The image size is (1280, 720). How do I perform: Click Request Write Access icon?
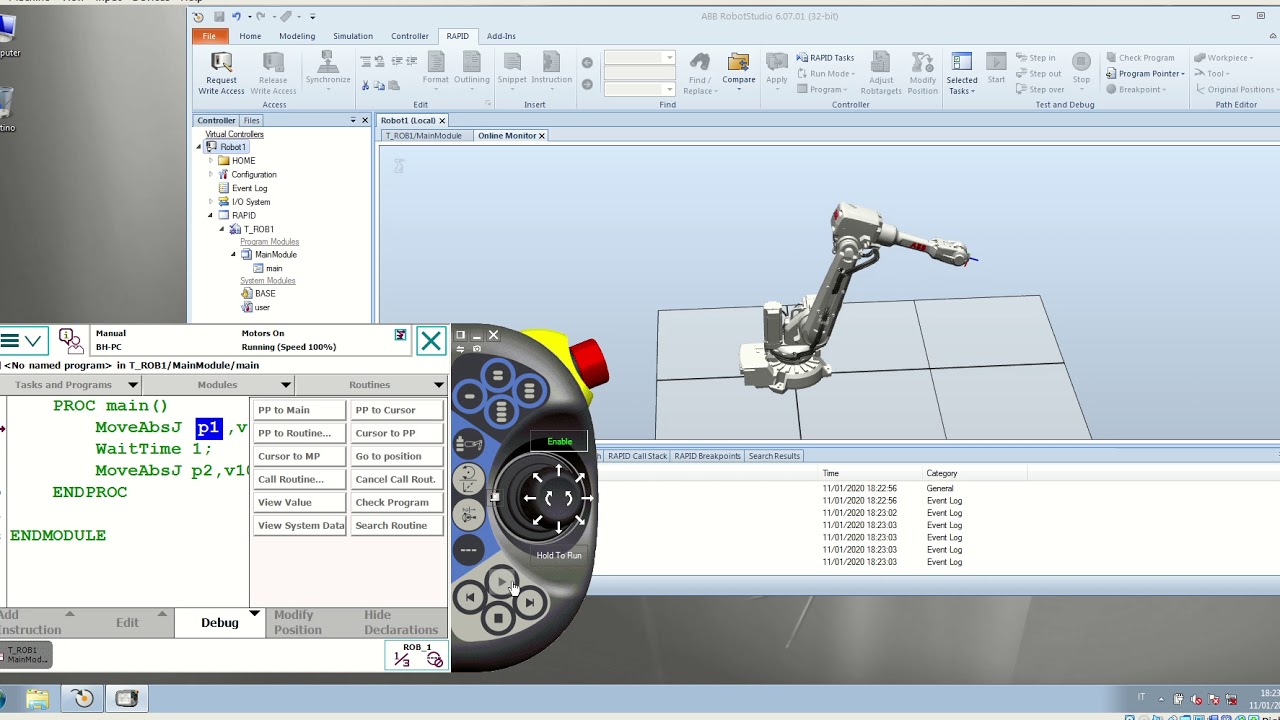[x=221, y=73]
